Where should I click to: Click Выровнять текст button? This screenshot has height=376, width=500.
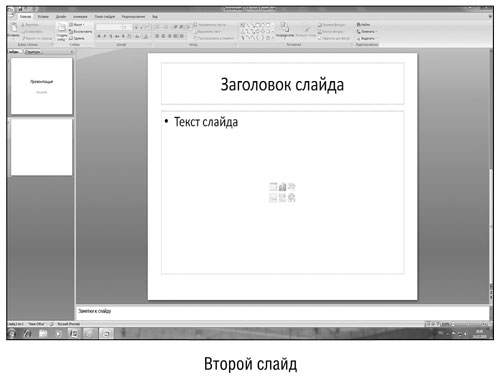[208, 32]
